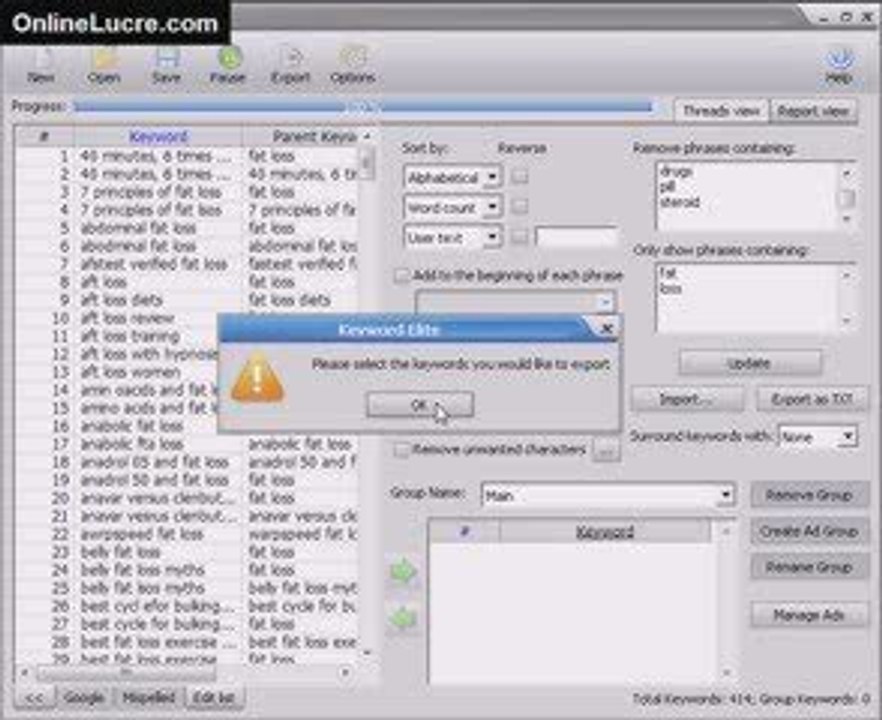Open the Alphabetical sort dropdown
Image resolution: width=882 pixels, height=720 pixels.
(492, 177)
